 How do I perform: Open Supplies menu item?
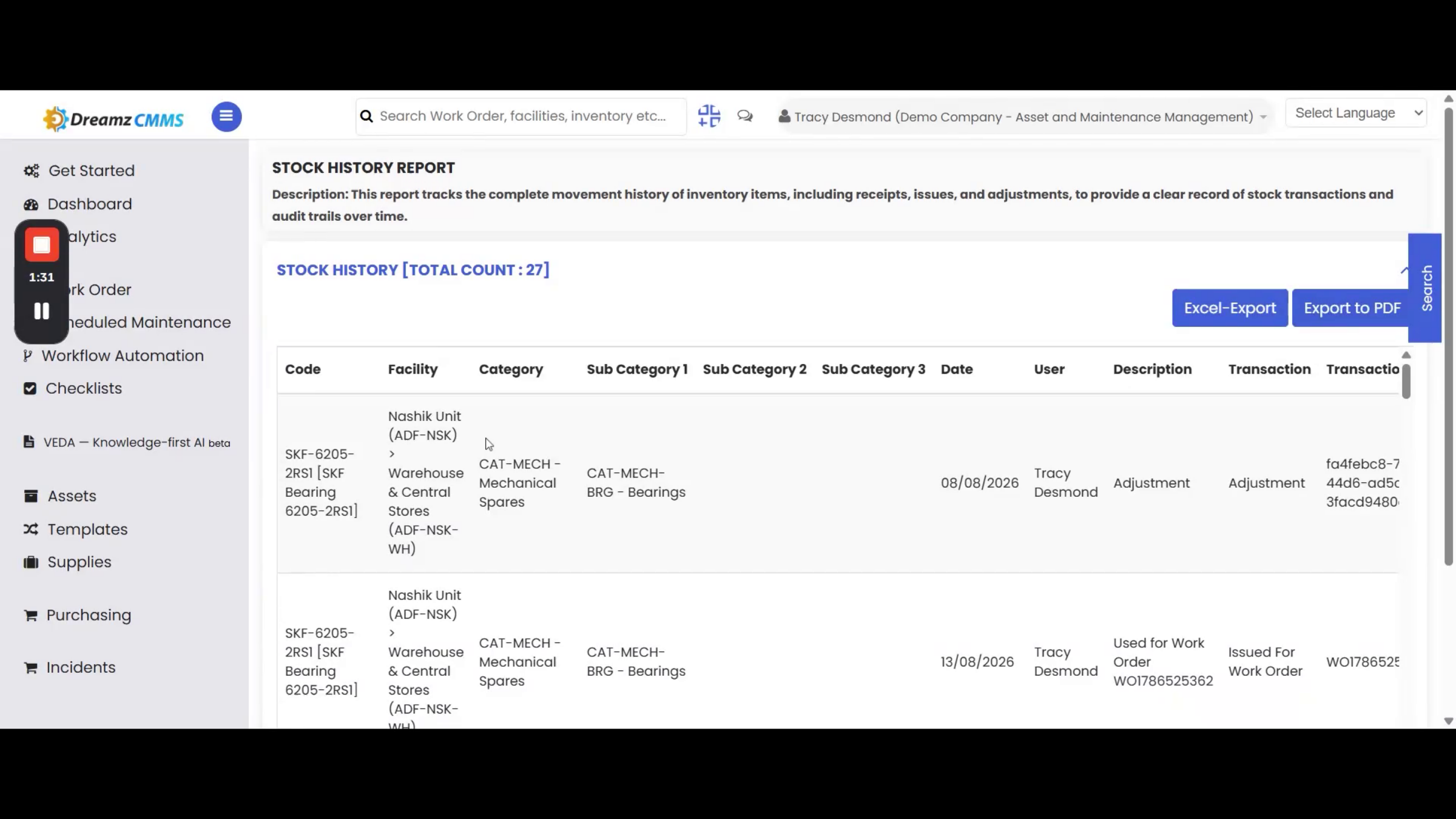pos(79,562)
